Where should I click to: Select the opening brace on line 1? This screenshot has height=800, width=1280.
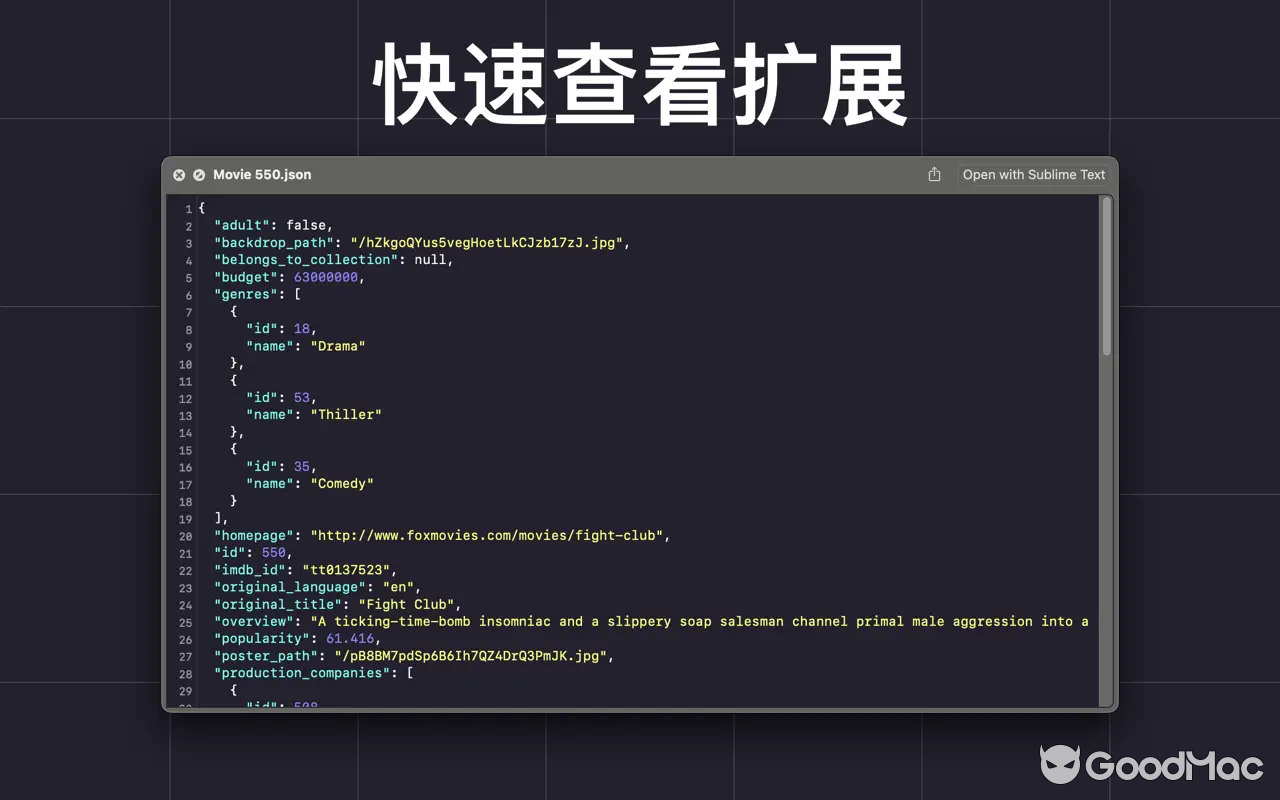(x=201, y=208)
